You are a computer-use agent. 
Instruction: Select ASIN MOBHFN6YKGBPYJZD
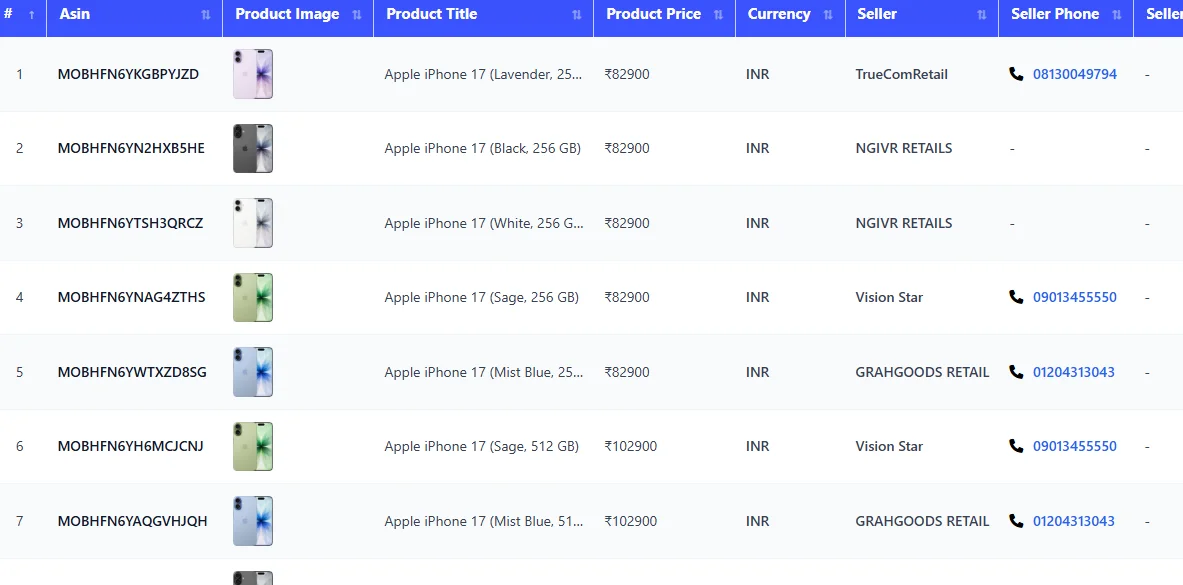pyautogui.click(x=128, y=74)
